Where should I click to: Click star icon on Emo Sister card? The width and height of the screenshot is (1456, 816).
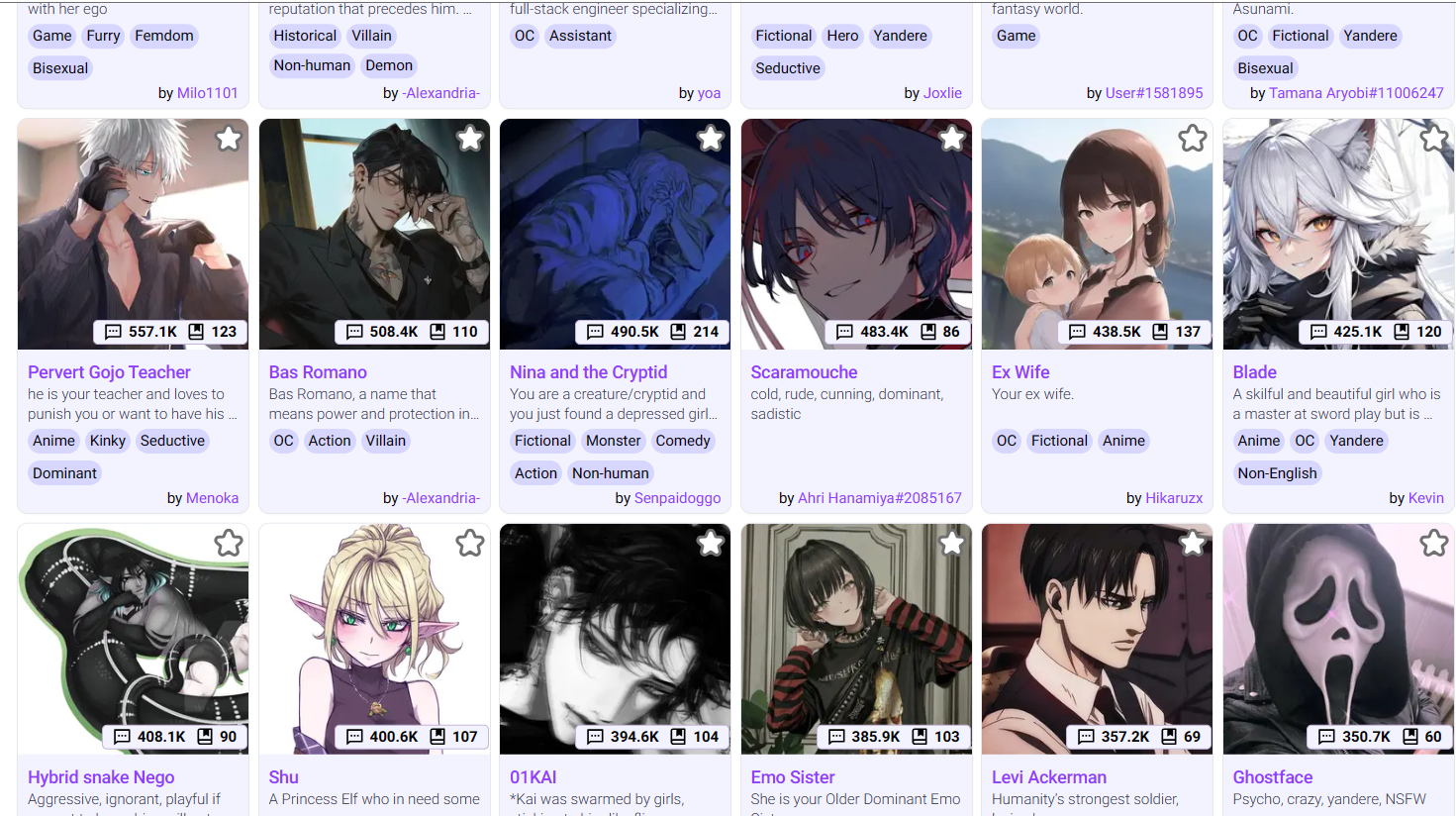tap(952, 543)
